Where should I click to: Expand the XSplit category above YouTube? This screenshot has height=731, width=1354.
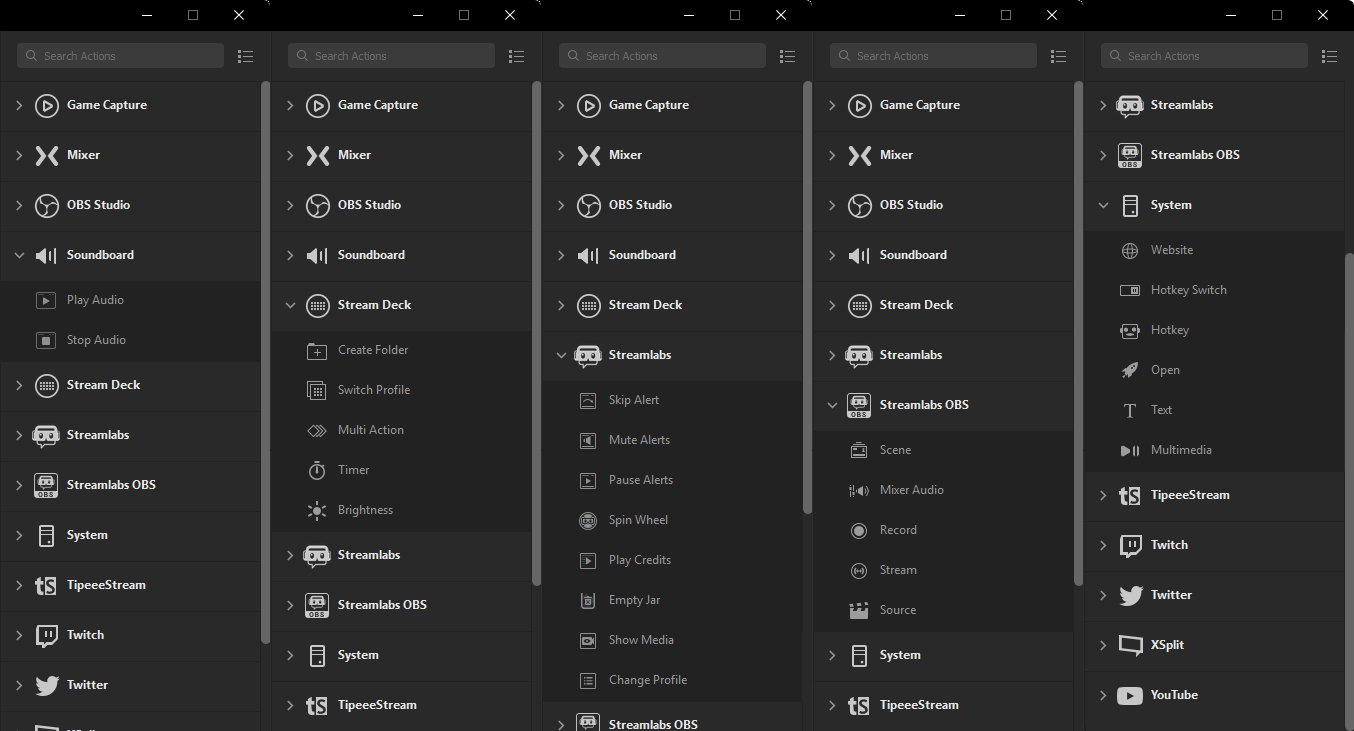click(x=1103, y=645)
